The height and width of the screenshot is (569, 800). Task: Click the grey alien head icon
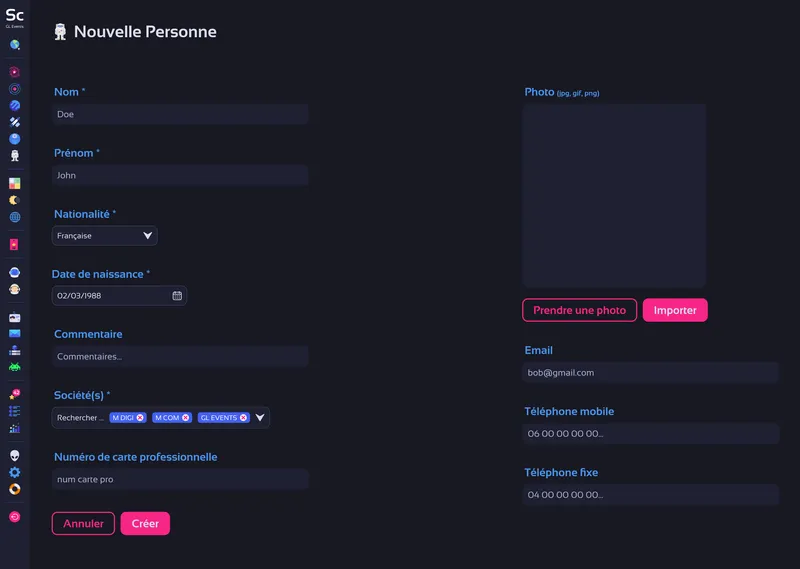click(15, 455)
